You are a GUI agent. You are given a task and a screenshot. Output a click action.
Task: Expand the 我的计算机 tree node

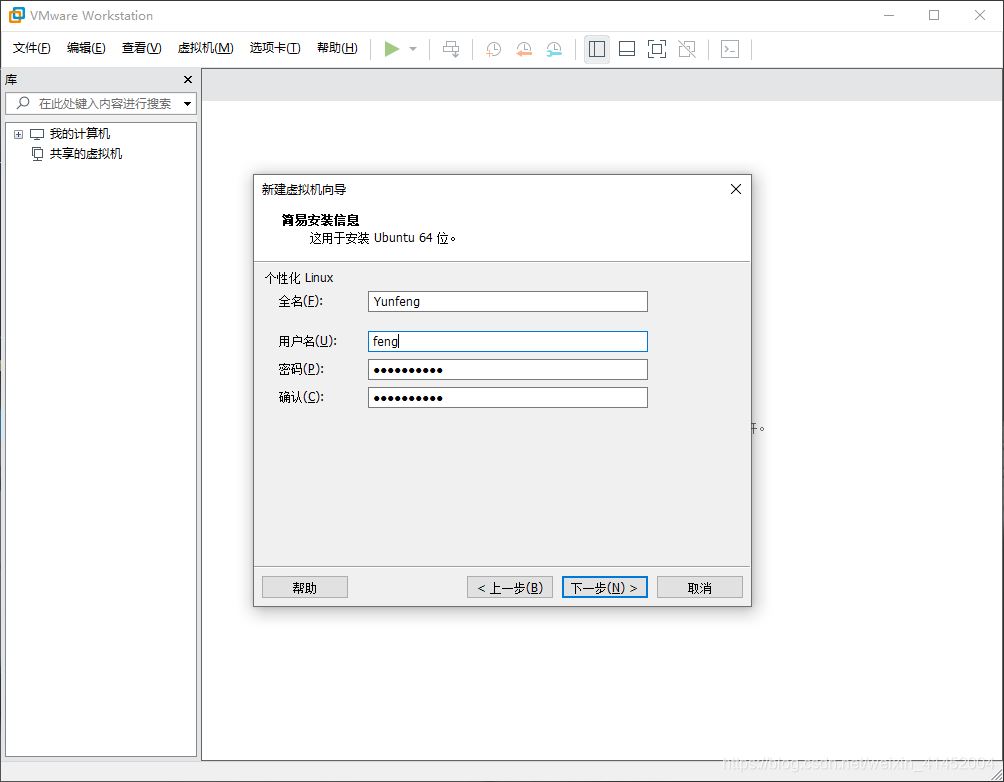click(19, 134)
